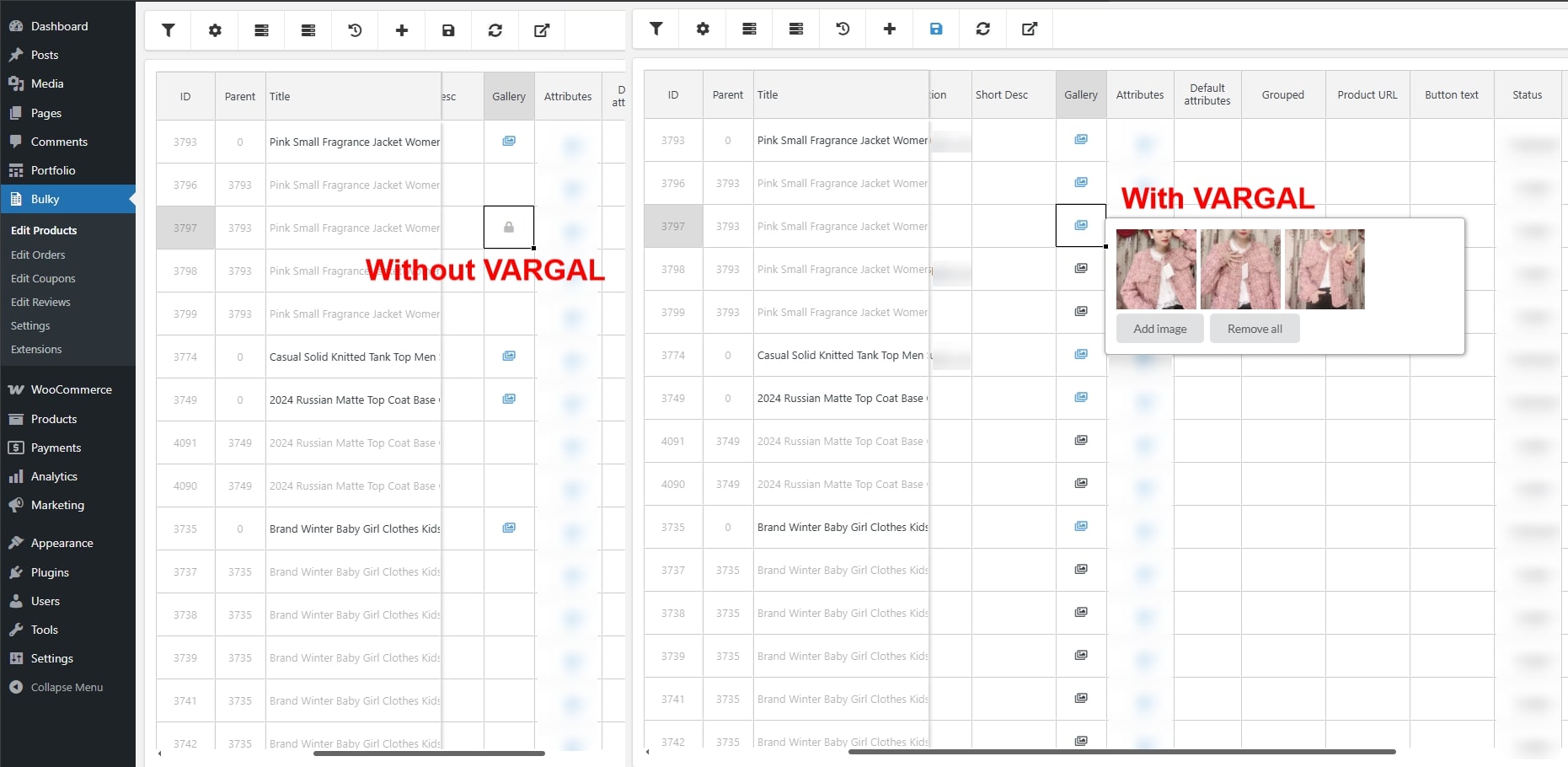Open the WooCommerce menu item
Screen dimensions: 1568x767
tap(71, 389)
